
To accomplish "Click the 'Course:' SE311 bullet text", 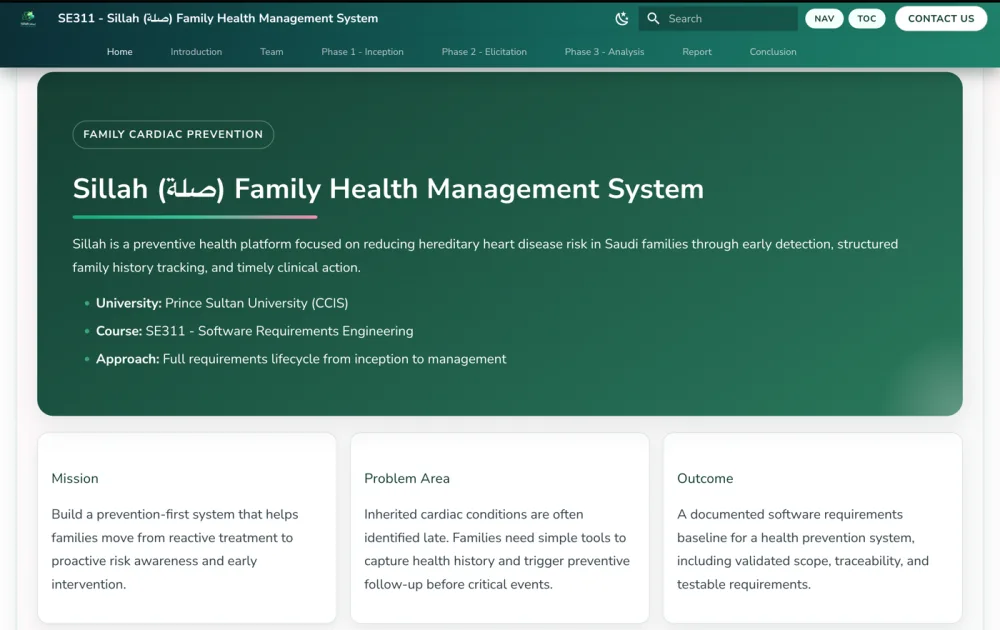I will [254, 332].
